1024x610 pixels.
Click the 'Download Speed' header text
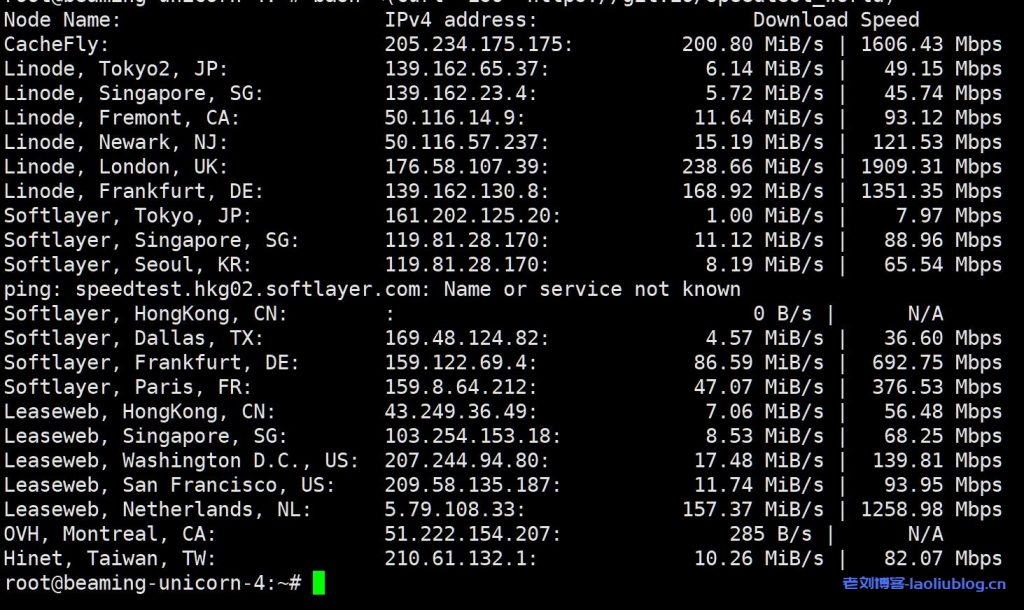(x=836, y=19)
